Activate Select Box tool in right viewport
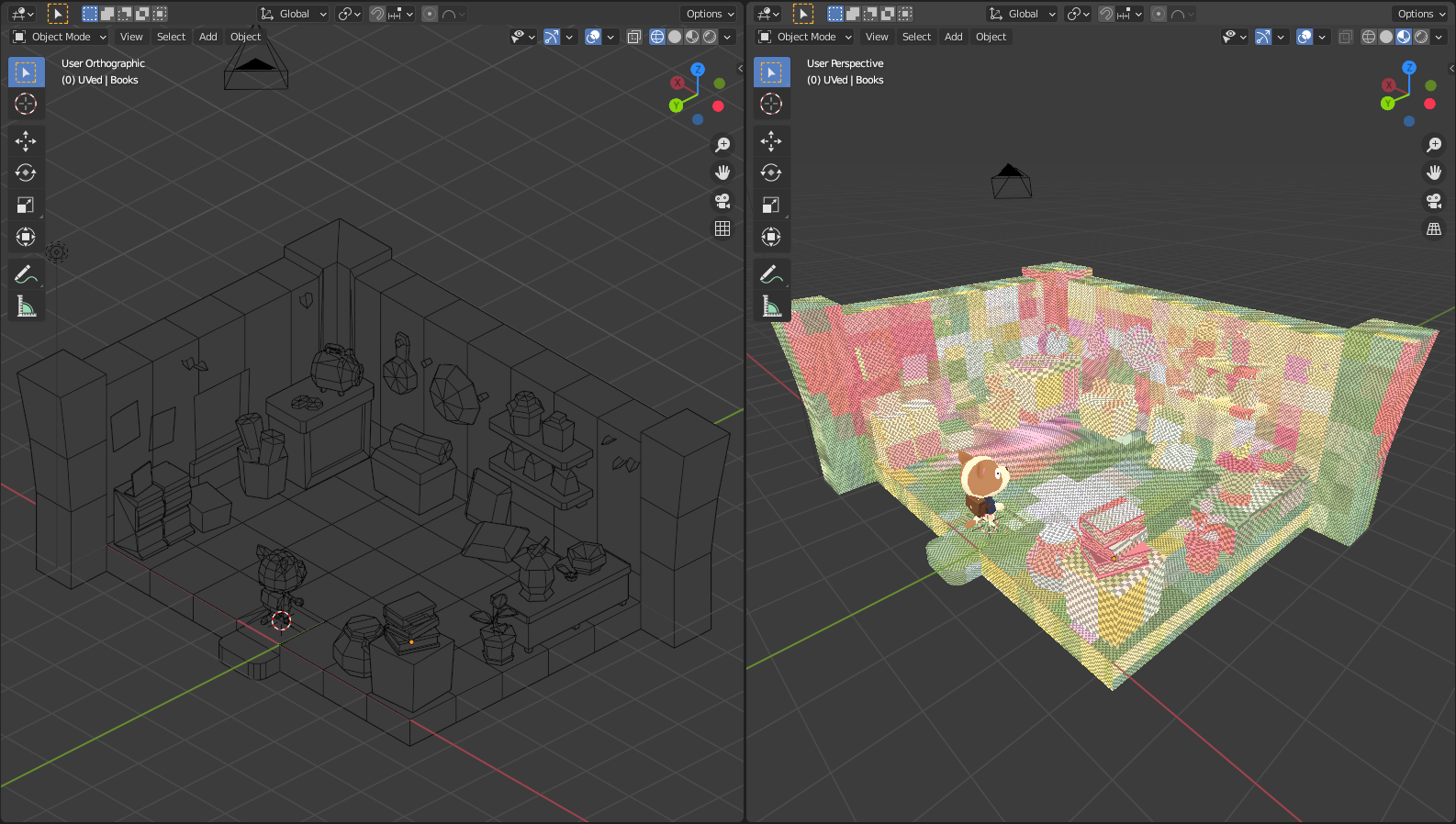The width and height of the screenshot is (1456, 824). coord(771,72)
